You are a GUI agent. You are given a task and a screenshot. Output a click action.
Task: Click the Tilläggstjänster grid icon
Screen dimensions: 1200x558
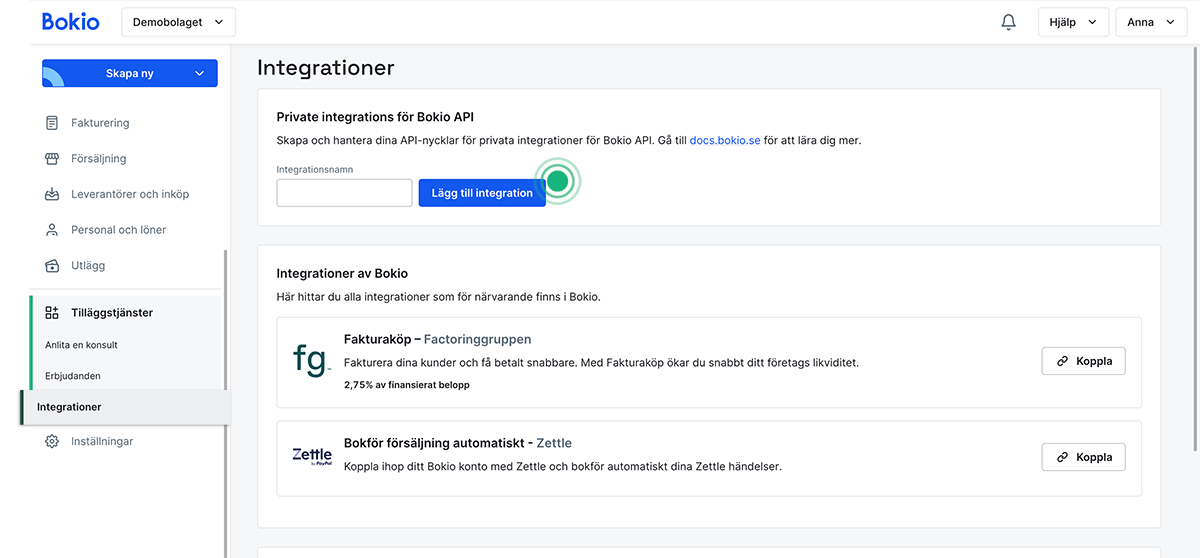[x=52, y=313]
